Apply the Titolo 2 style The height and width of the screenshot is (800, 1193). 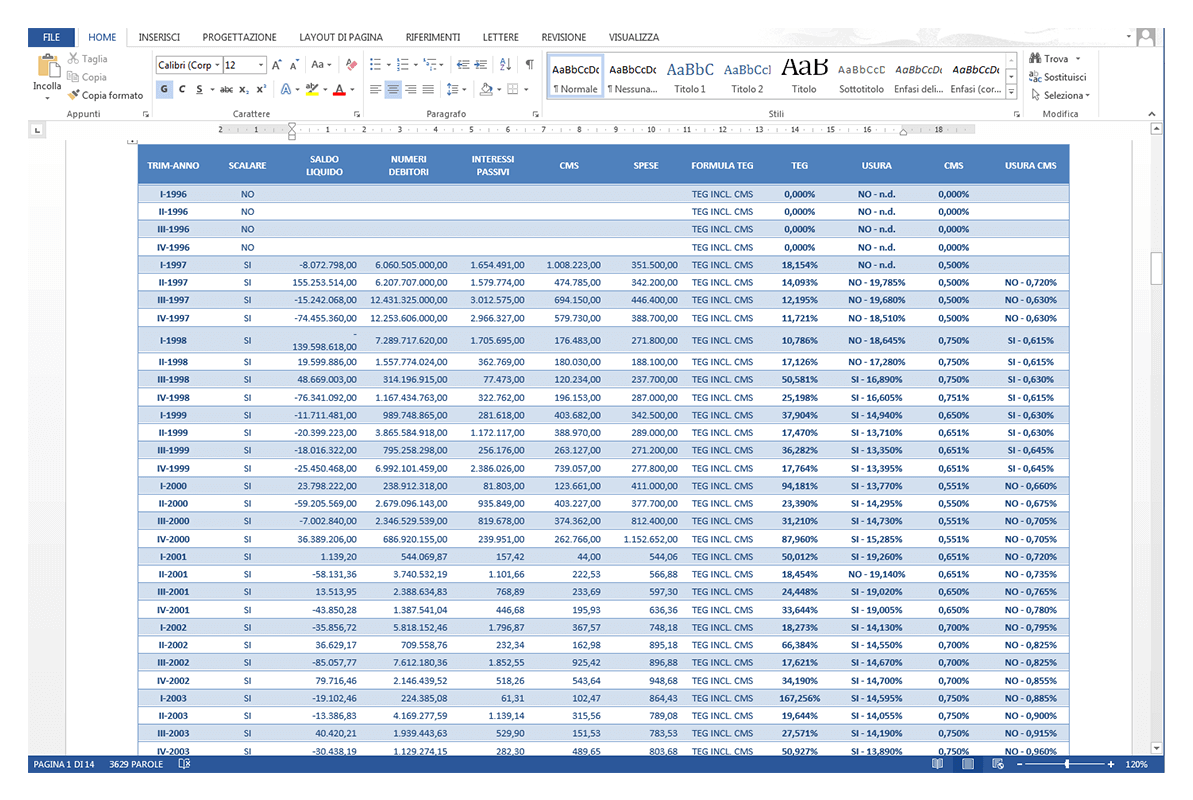[x=747, y=76]
